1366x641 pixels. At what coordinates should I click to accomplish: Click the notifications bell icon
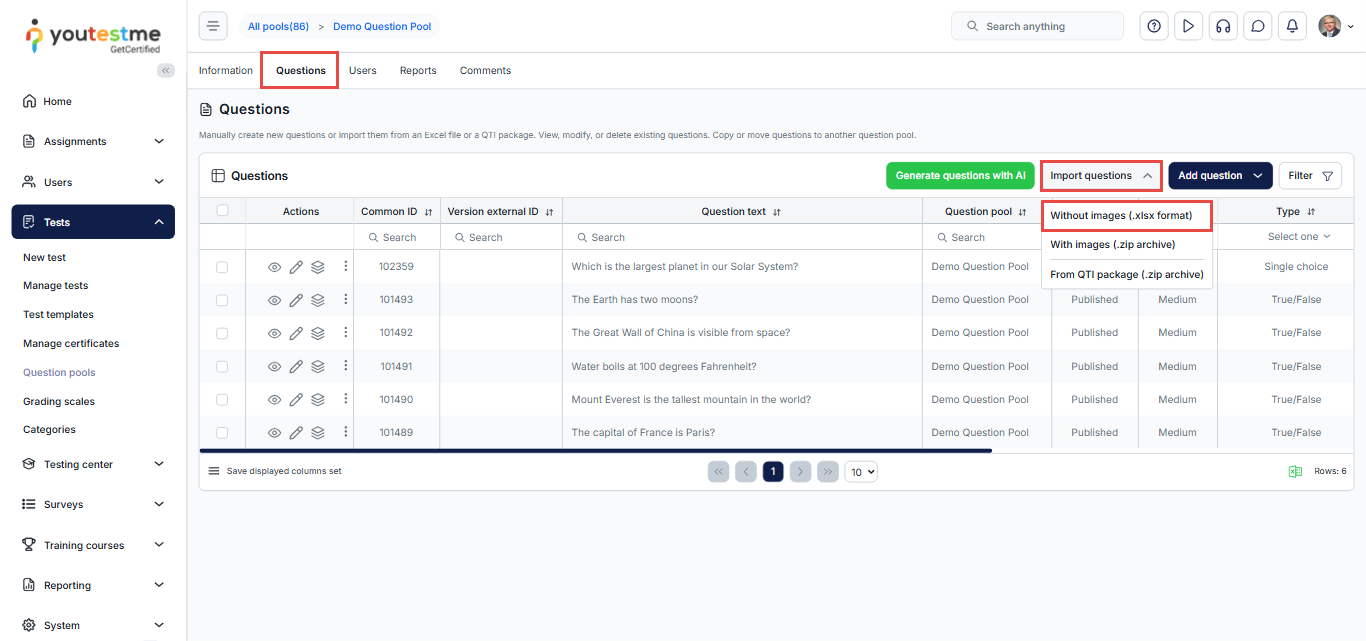(x=1292, y=27)
